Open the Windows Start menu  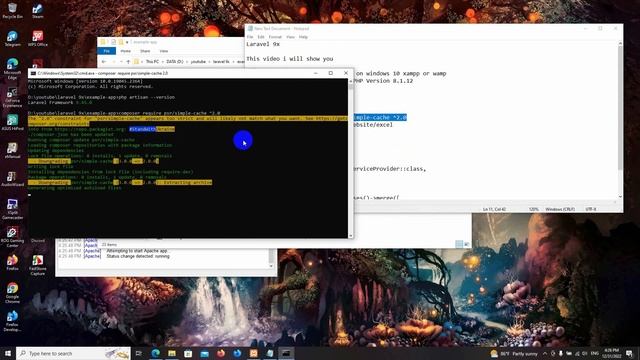point(8,353)
